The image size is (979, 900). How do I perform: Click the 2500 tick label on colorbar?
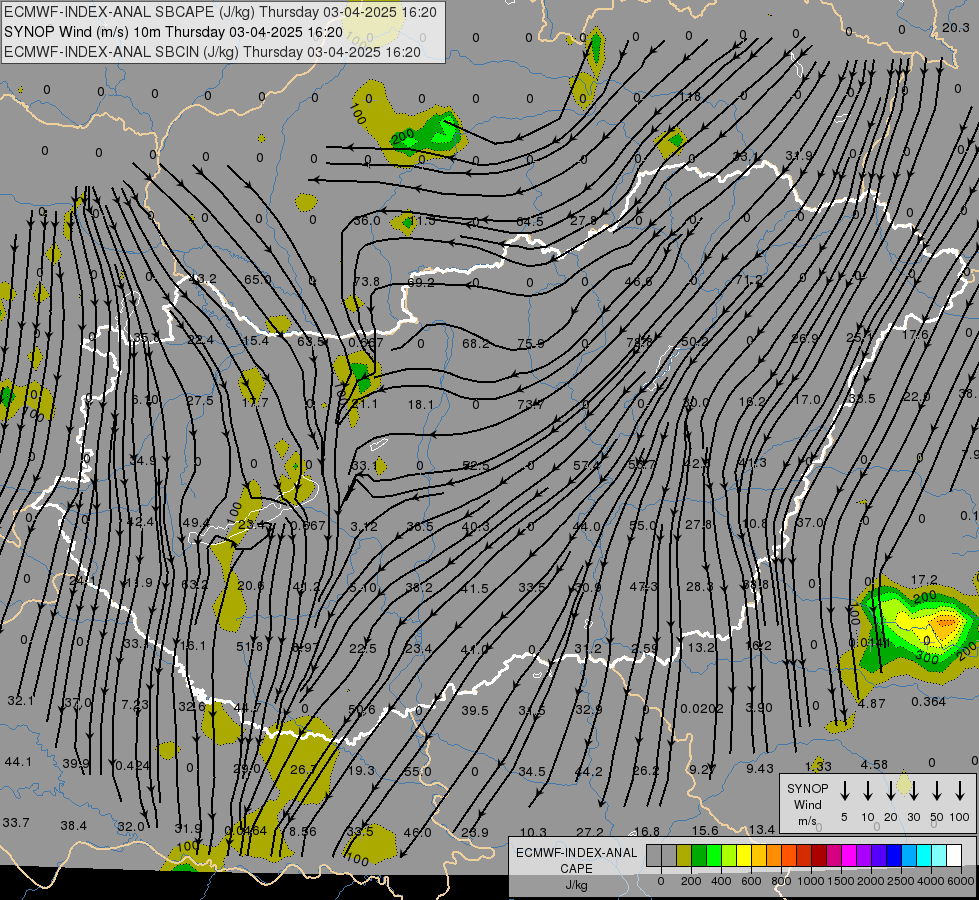pyautogui.click(x=901, y=881)
